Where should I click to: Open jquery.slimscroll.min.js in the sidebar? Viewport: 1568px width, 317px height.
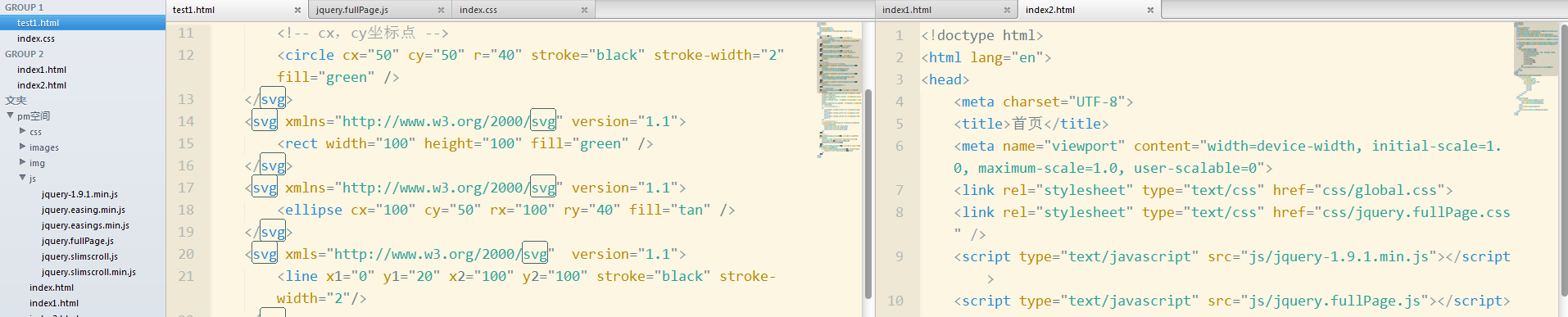[88, 272]
